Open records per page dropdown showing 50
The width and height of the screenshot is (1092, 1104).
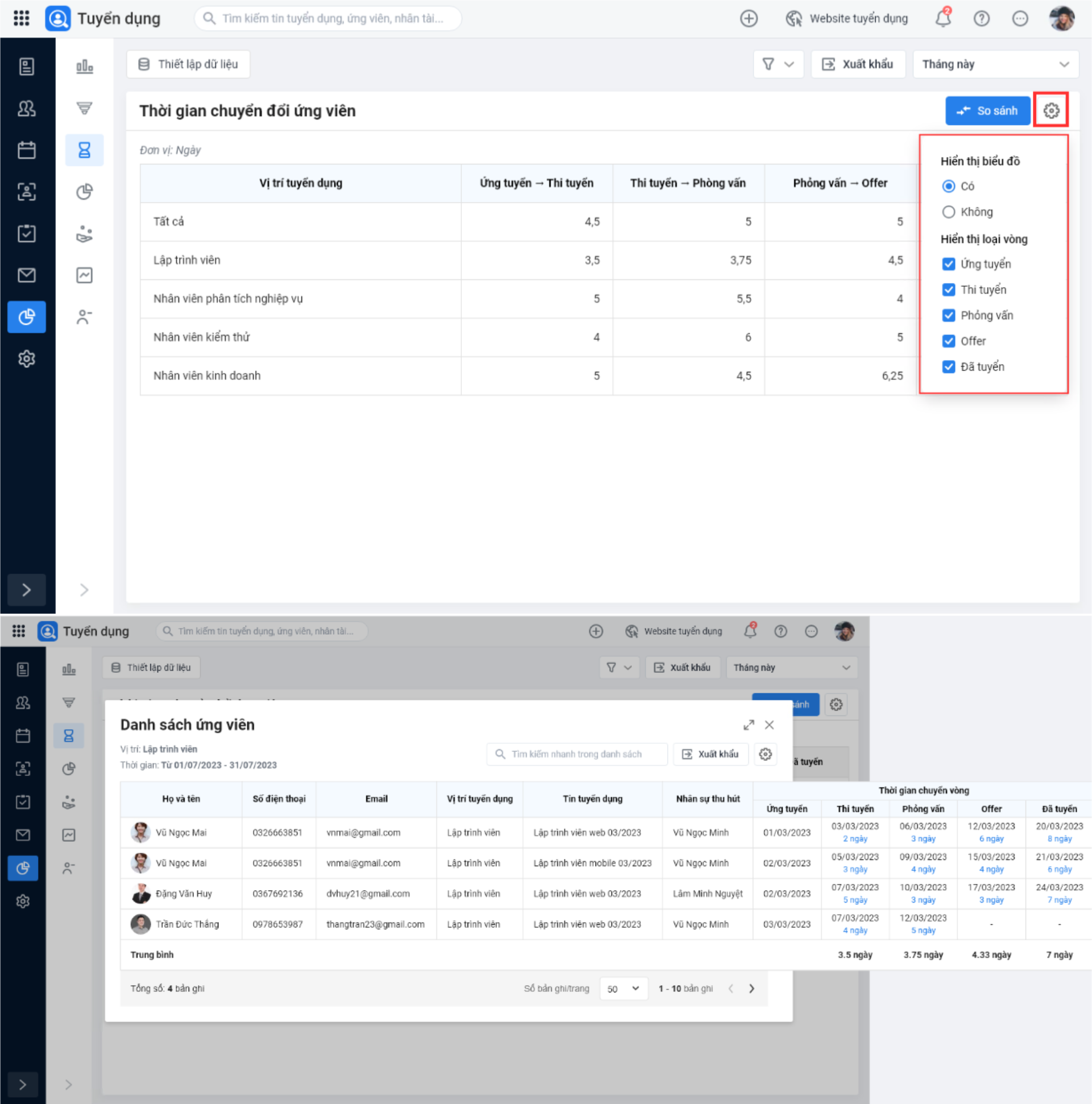click(x=623, y=989)
